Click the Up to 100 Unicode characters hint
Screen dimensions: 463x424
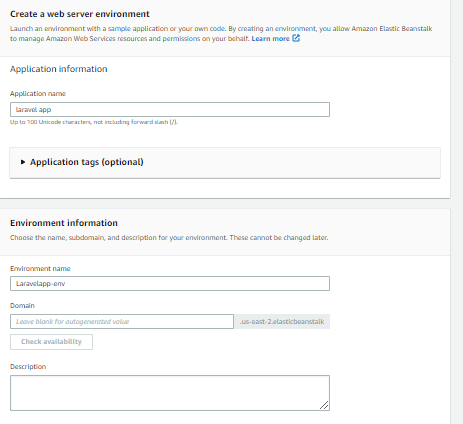(x=94, y=122)
